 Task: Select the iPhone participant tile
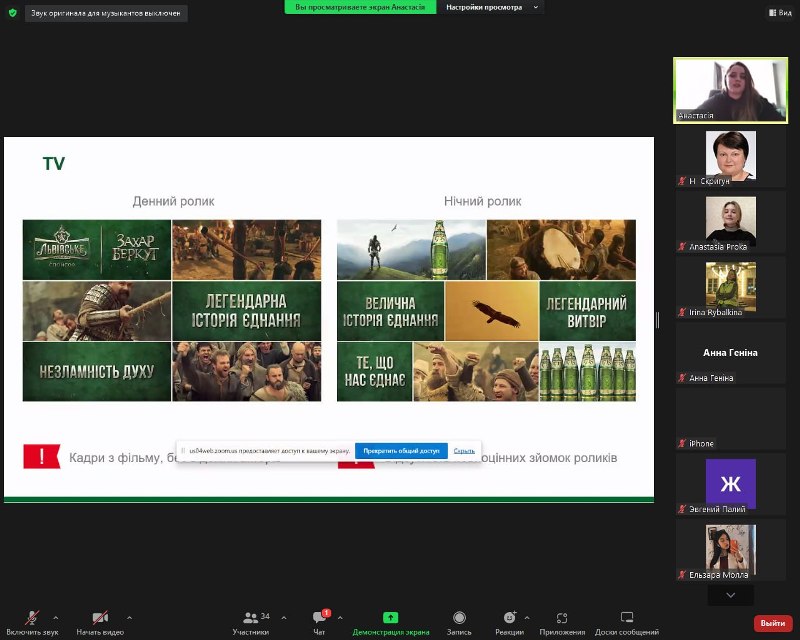click(x=731, y=419)
